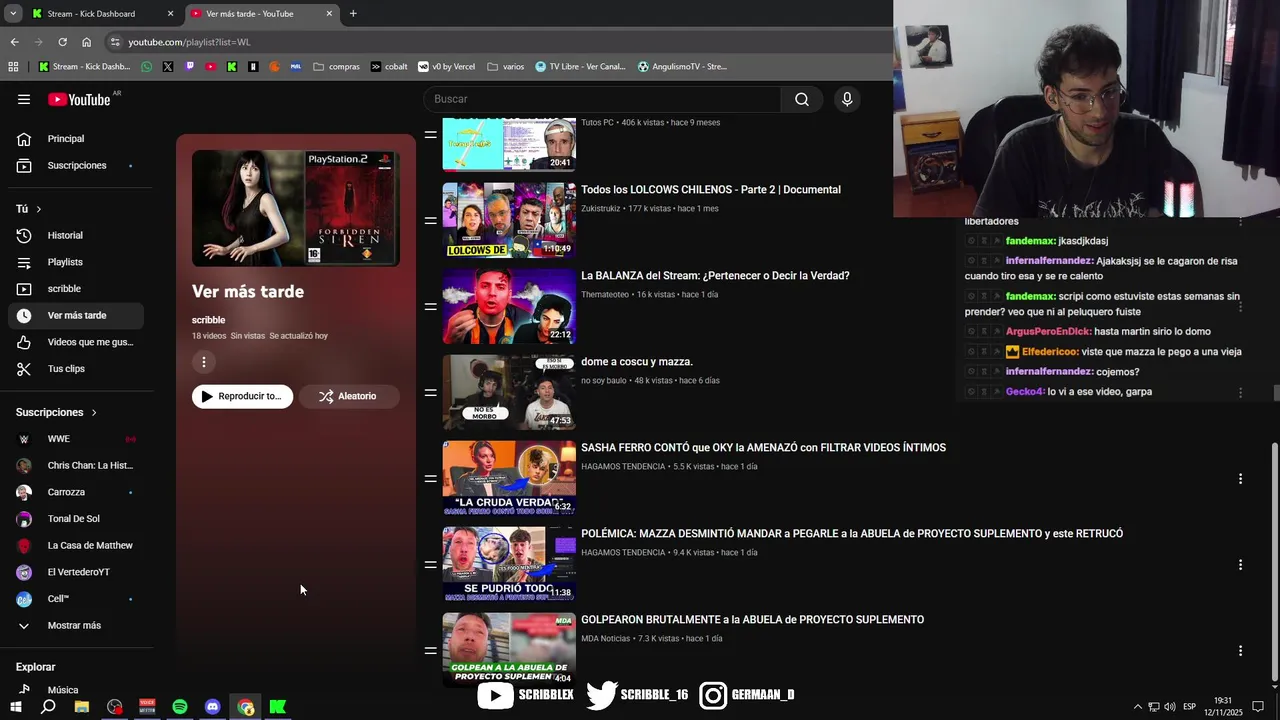Open the X (Twitter) bookmark
This screenshot has height=720, width=1280.
[167, 67]
